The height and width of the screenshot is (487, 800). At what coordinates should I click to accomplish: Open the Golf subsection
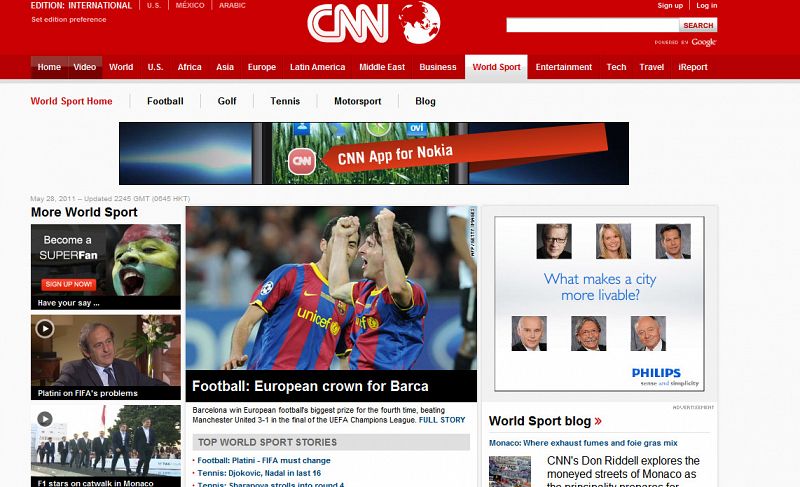[x=227, y=101]
